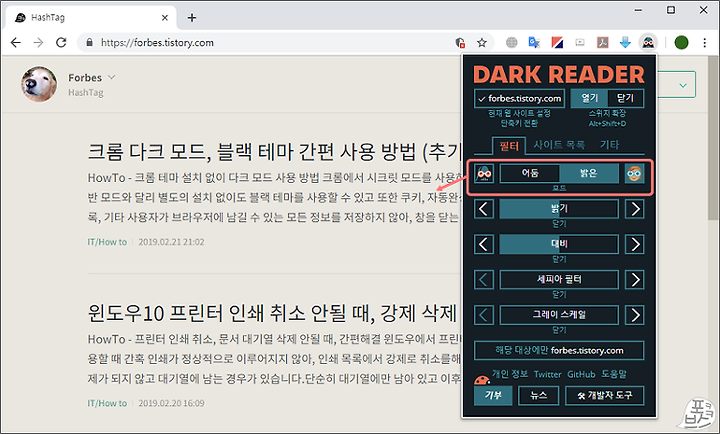Image resolution: width=720 pixels, height=434 pixels.
Task: Open the 윈도우10 프린터 인쇄 취소 article title
Action: coord(272,313)
